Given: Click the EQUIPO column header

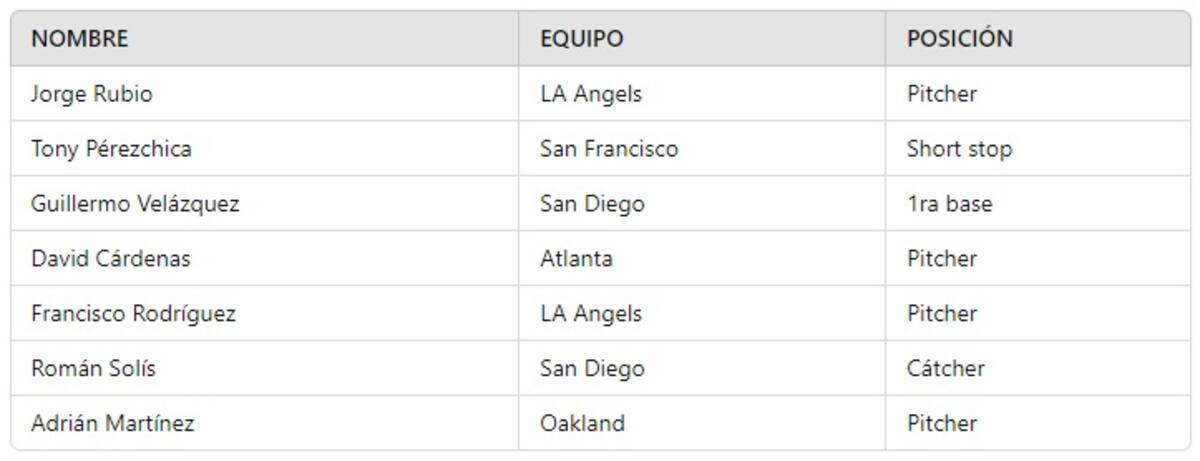Looking at the screenshot, I should [582, 39].
